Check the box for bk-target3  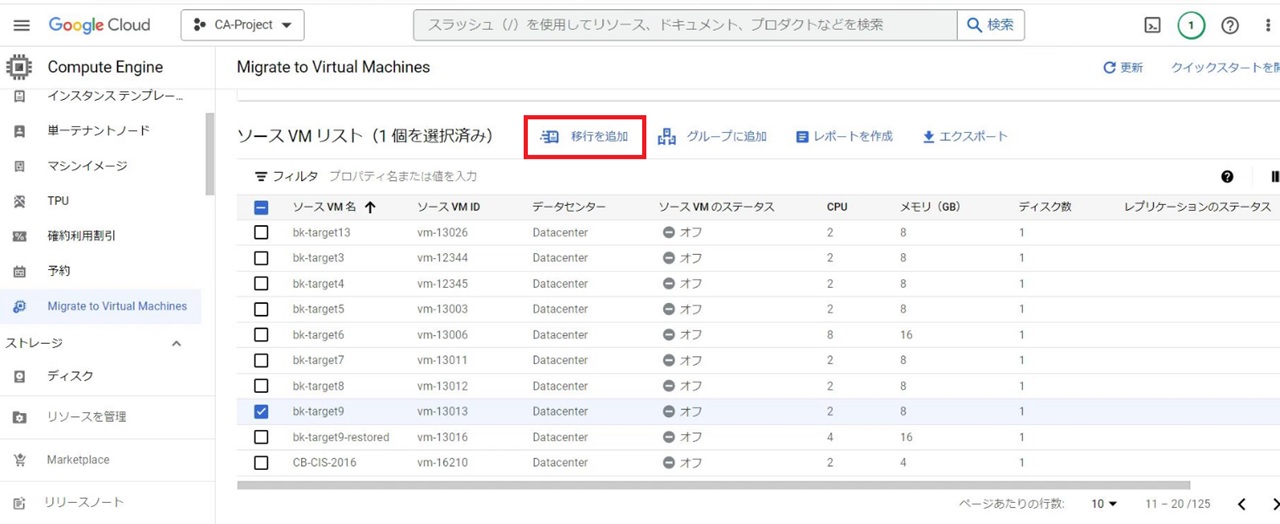tap(261, 258)
